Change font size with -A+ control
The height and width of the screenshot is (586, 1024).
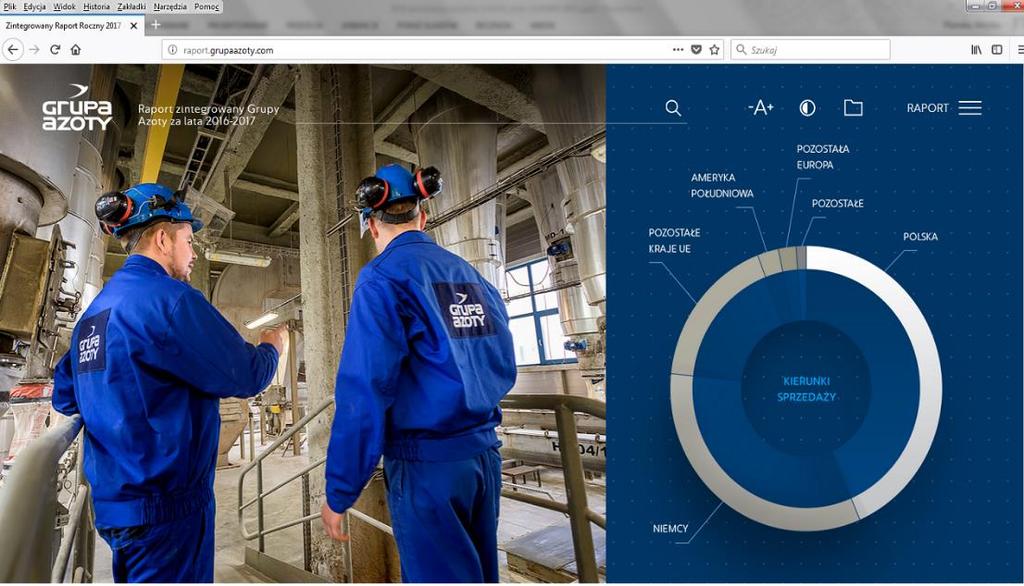pyautogui.click(x=761, y=108)
